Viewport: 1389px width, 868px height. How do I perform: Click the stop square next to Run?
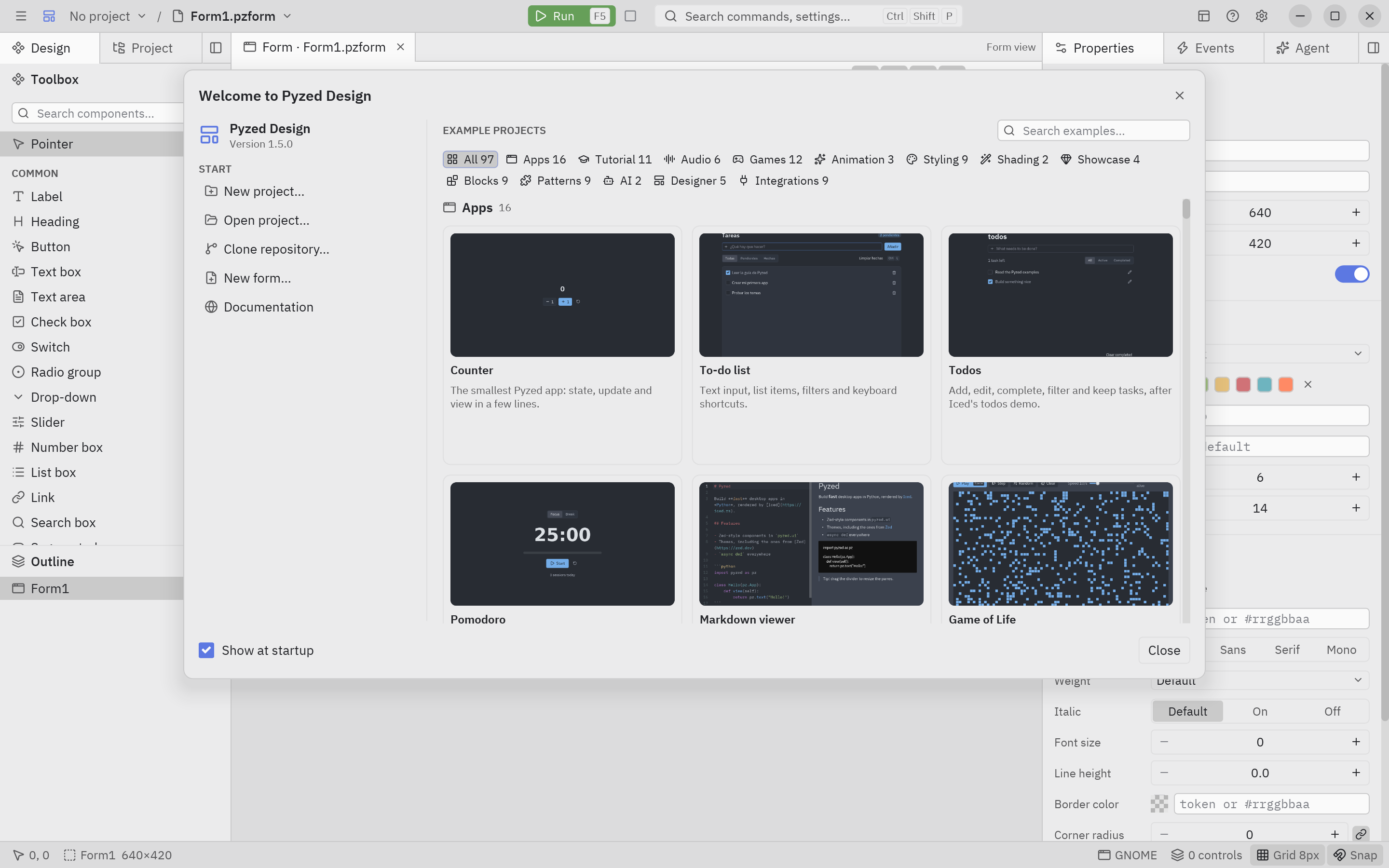[630, 16]
